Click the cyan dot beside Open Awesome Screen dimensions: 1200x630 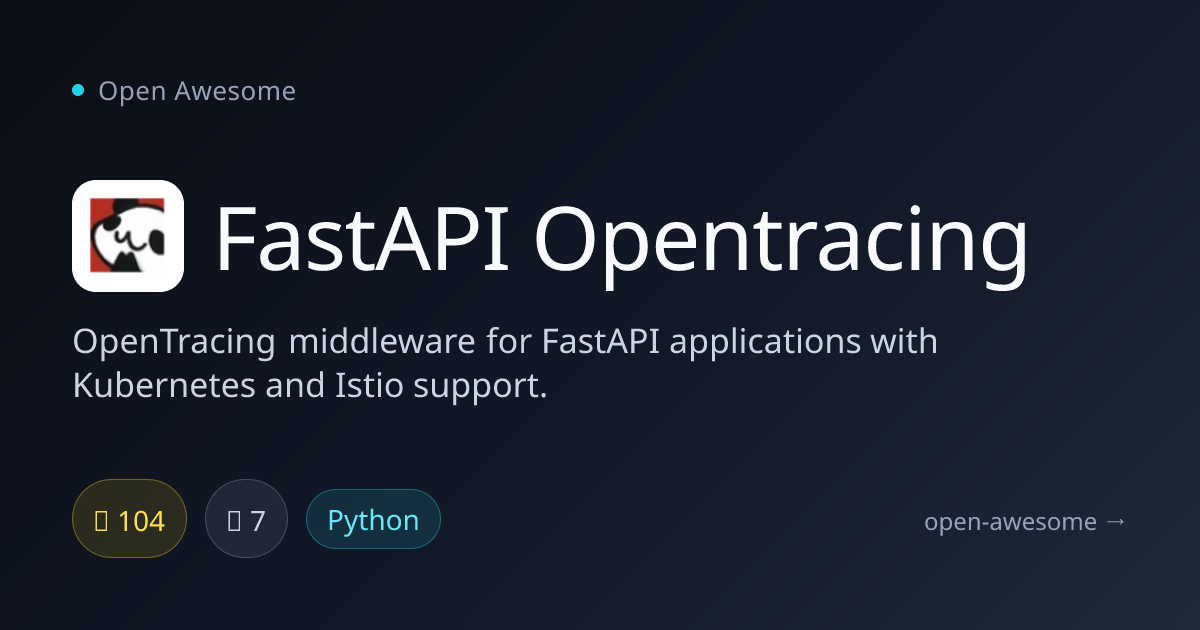pos(78,91)
